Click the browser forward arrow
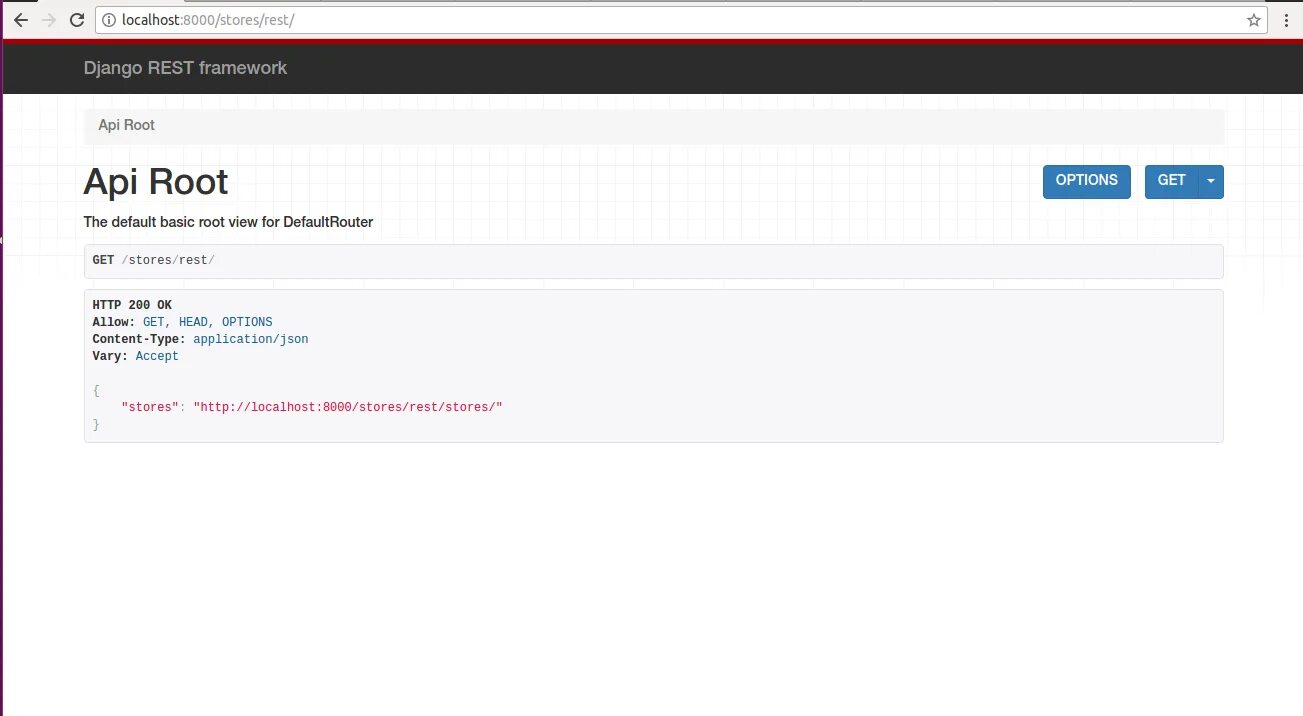 click(50, 20)
